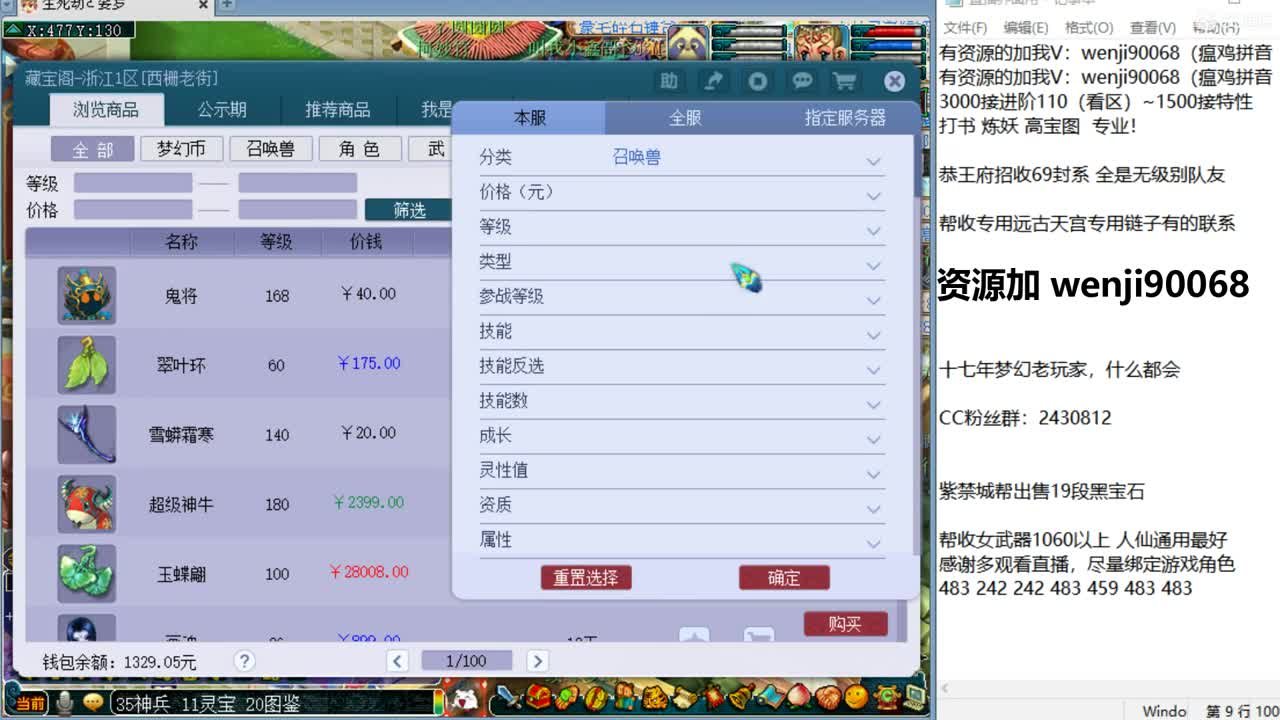Viewport: 1280px width, 720px height.
Task: Click the 翠叶环 leaf item thumbnail
Action: click(87, 365)
